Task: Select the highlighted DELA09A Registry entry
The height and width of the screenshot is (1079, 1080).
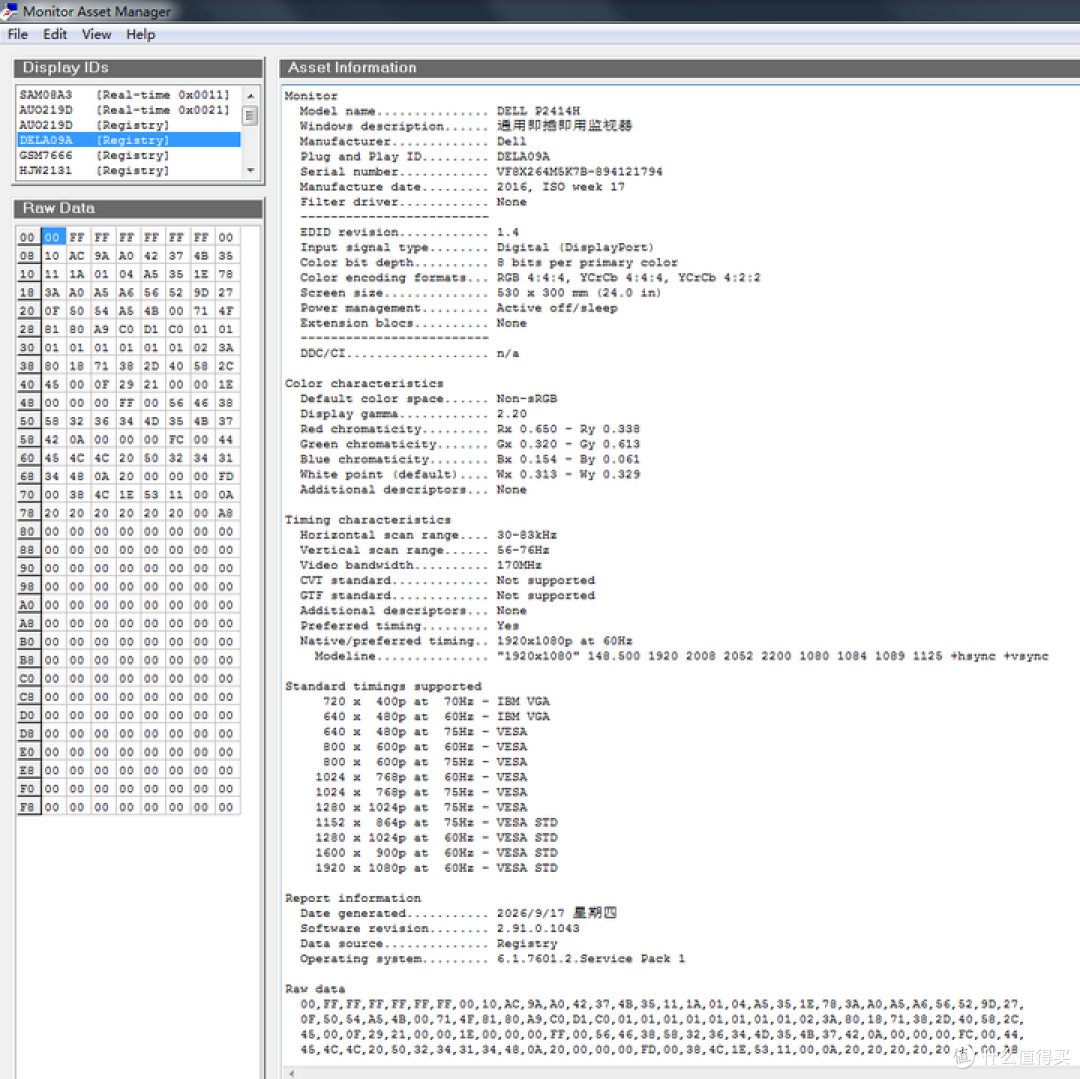Action: tap(129, 140)
